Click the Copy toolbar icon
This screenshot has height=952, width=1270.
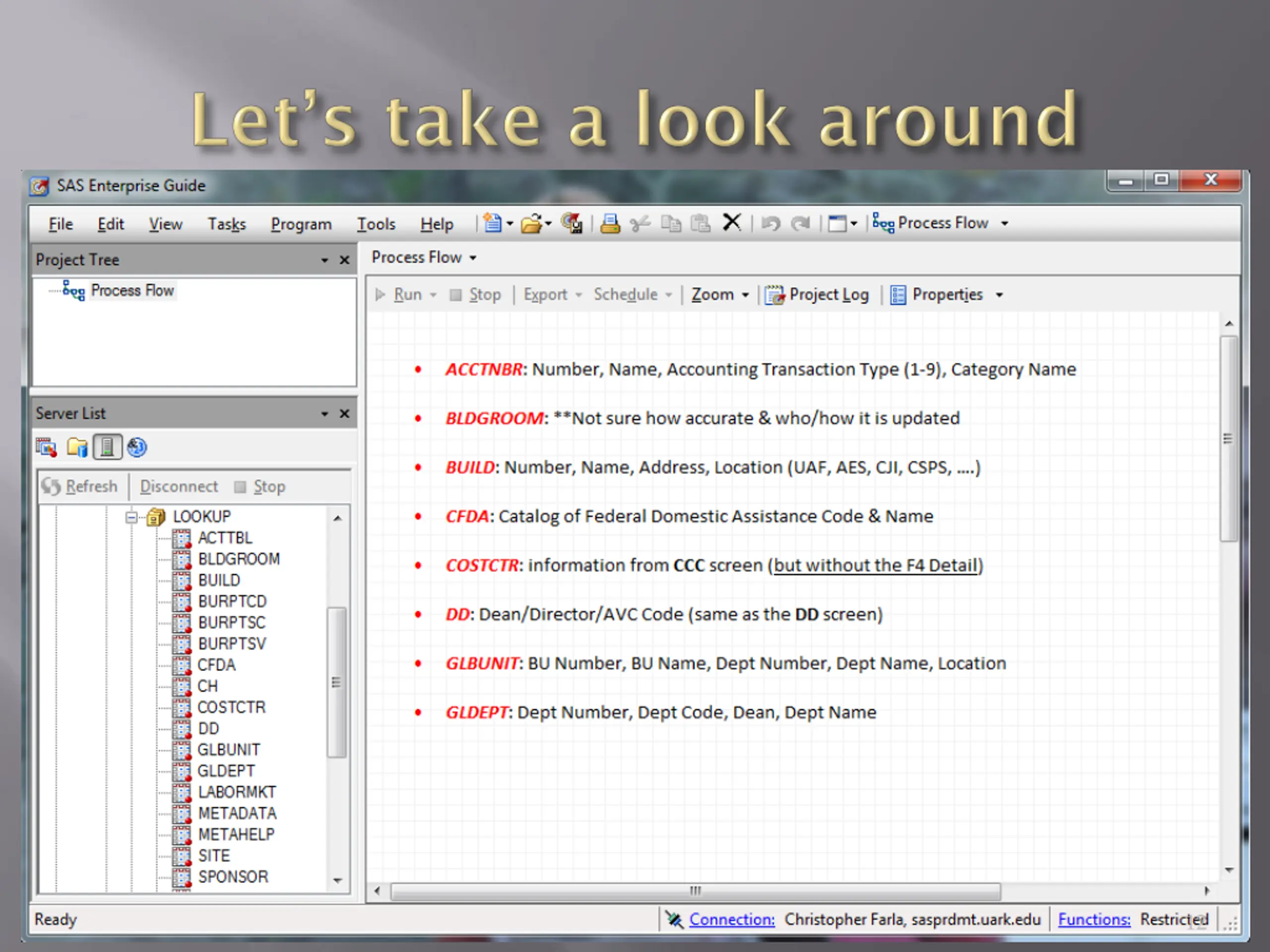[671, 223]
